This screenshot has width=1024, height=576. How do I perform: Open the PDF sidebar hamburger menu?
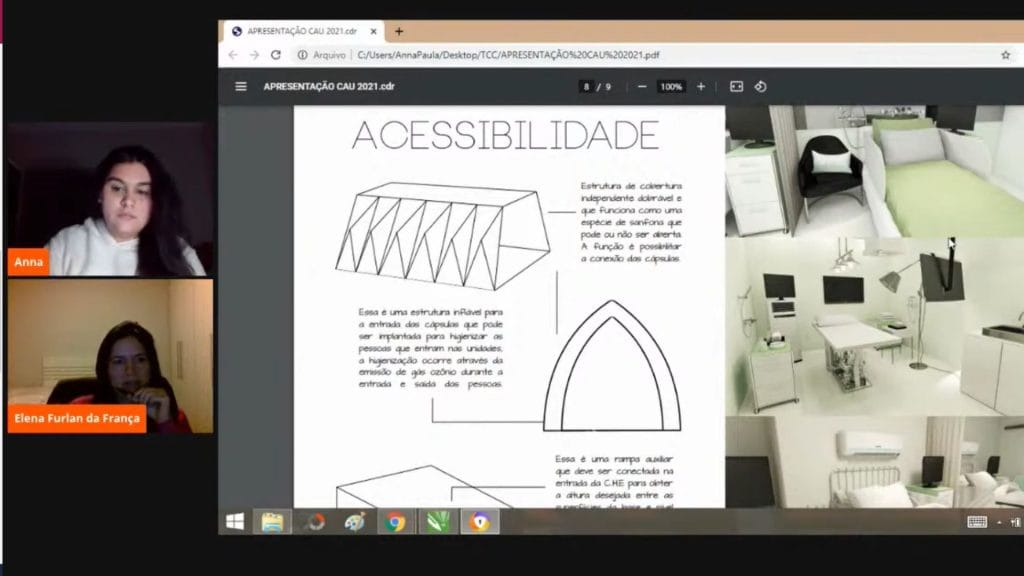(x=240, y=87)
